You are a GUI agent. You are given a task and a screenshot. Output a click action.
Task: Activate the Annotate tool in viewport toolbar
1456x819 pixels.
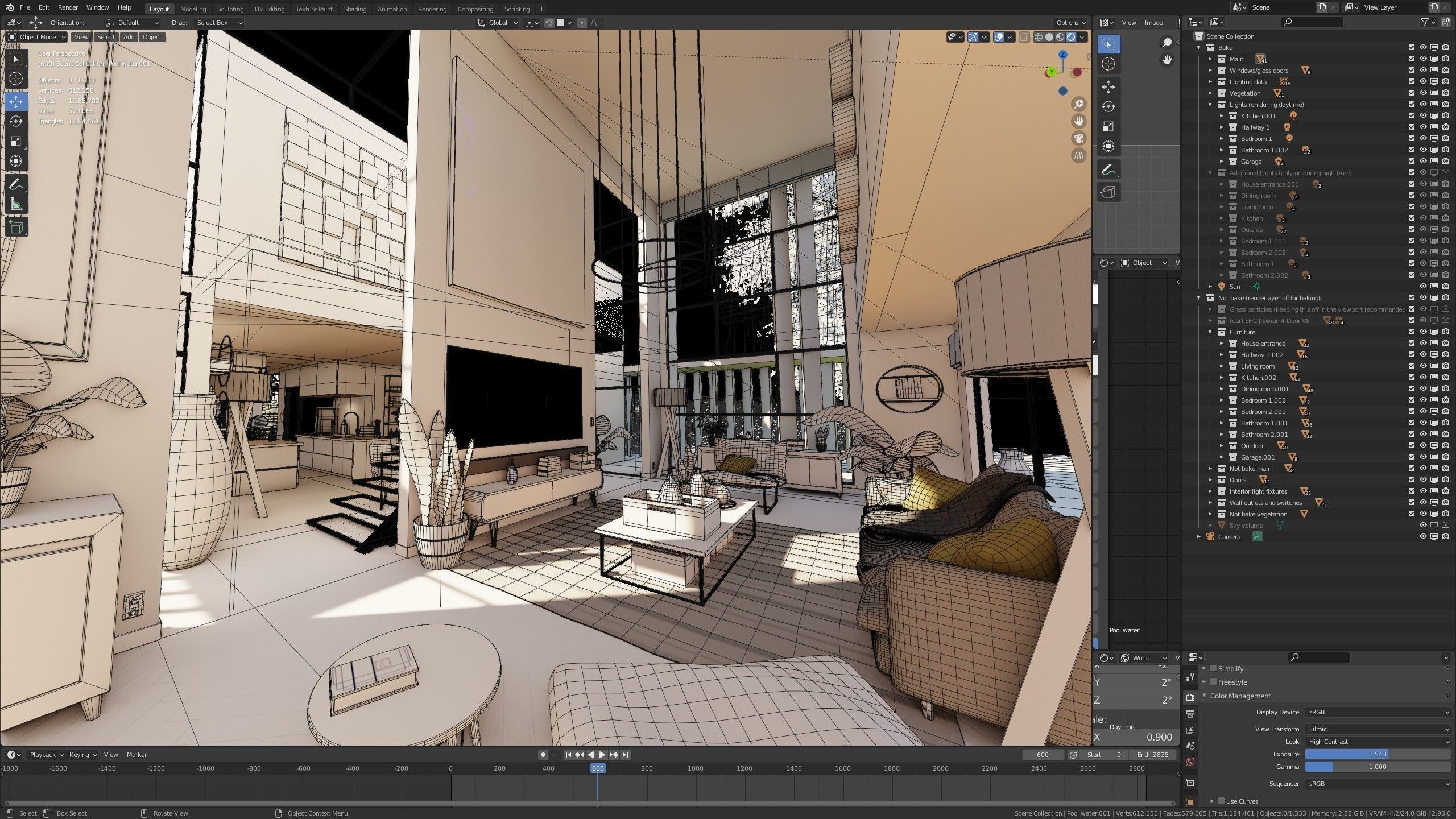point(16,184)
